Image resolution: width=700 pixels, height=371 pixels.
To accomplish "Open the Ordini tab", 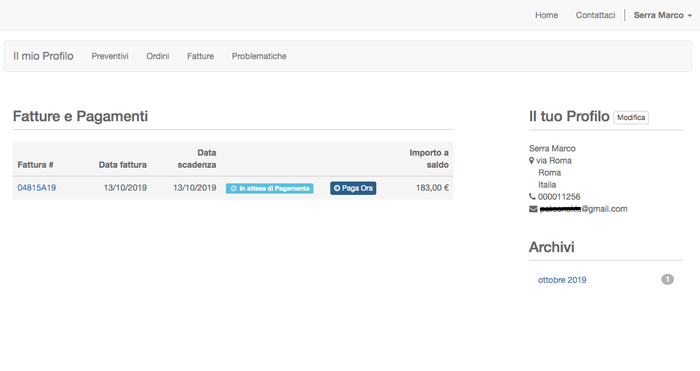I will (158, 56).
